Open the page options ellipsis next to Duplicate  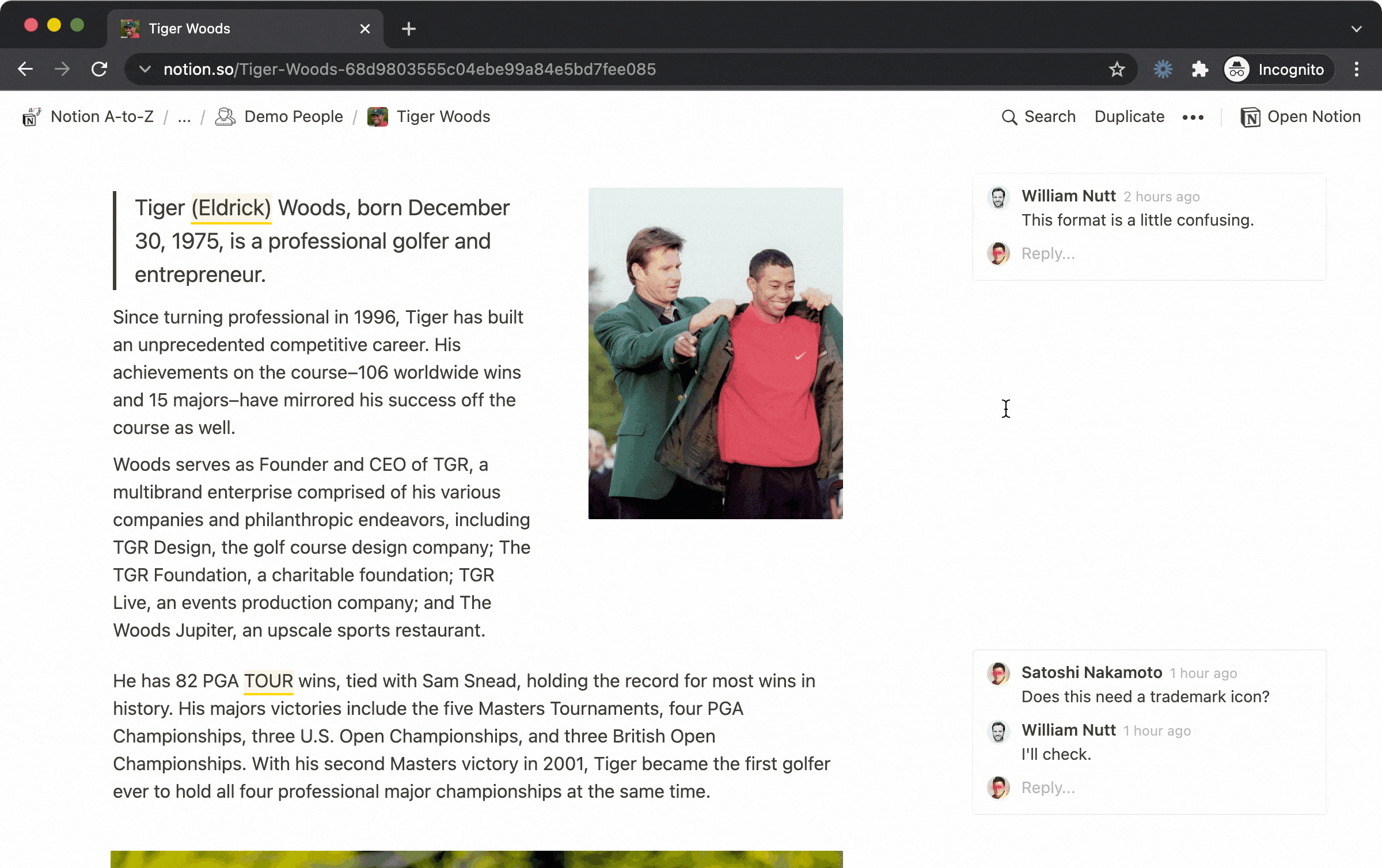point(1193,116)
